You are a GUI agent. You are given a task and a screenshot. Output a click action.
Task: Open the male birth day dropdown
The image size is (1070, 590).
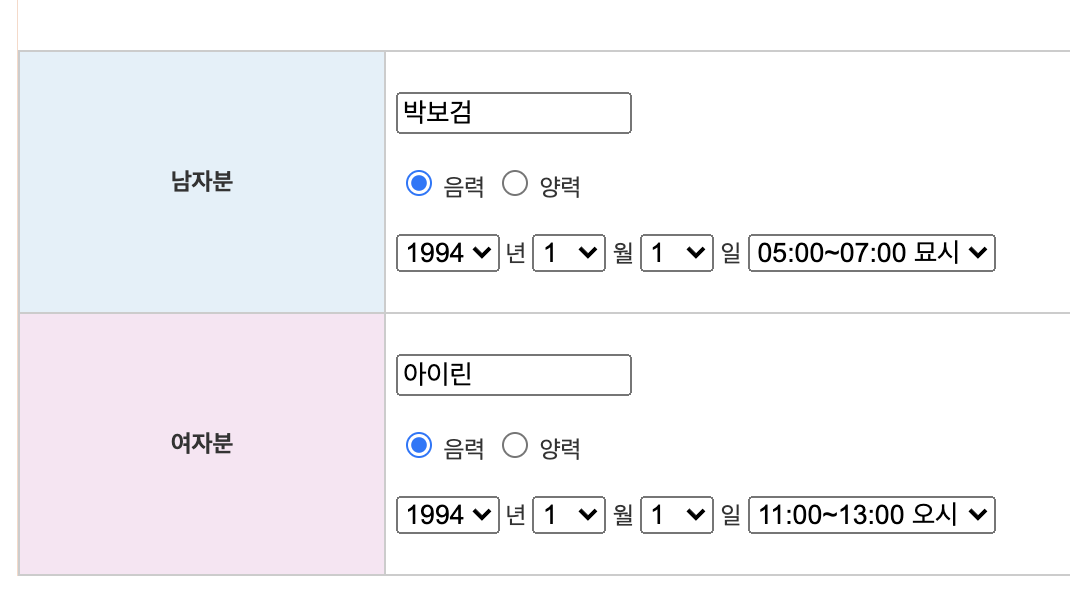tap(676, 253)
